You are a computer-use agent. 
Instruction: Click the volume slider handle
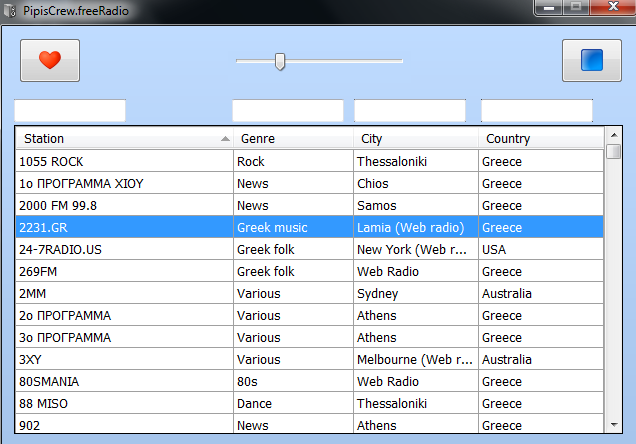(280, 61)
